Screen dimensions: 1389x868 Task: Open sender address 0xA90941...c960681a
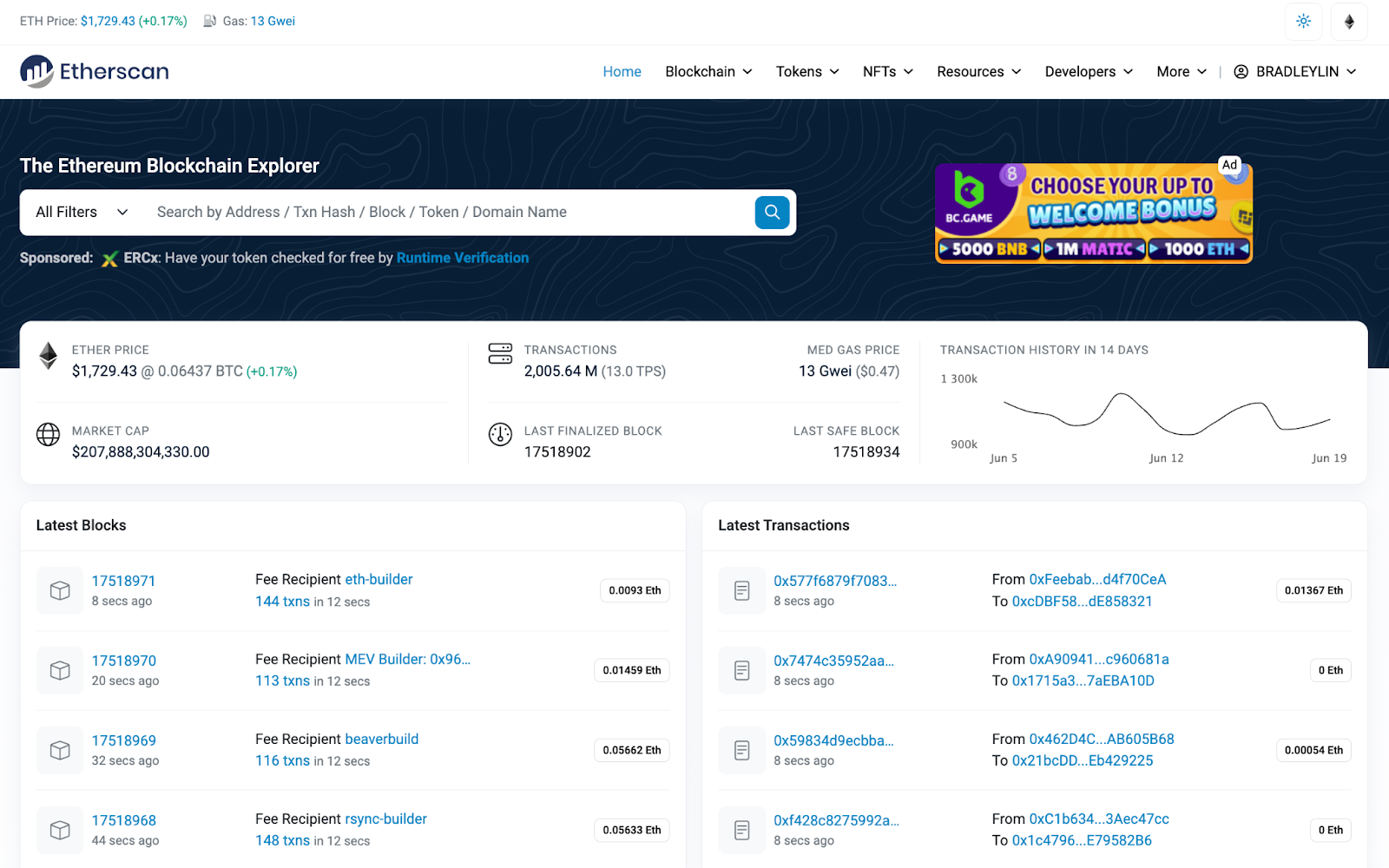1099,659
